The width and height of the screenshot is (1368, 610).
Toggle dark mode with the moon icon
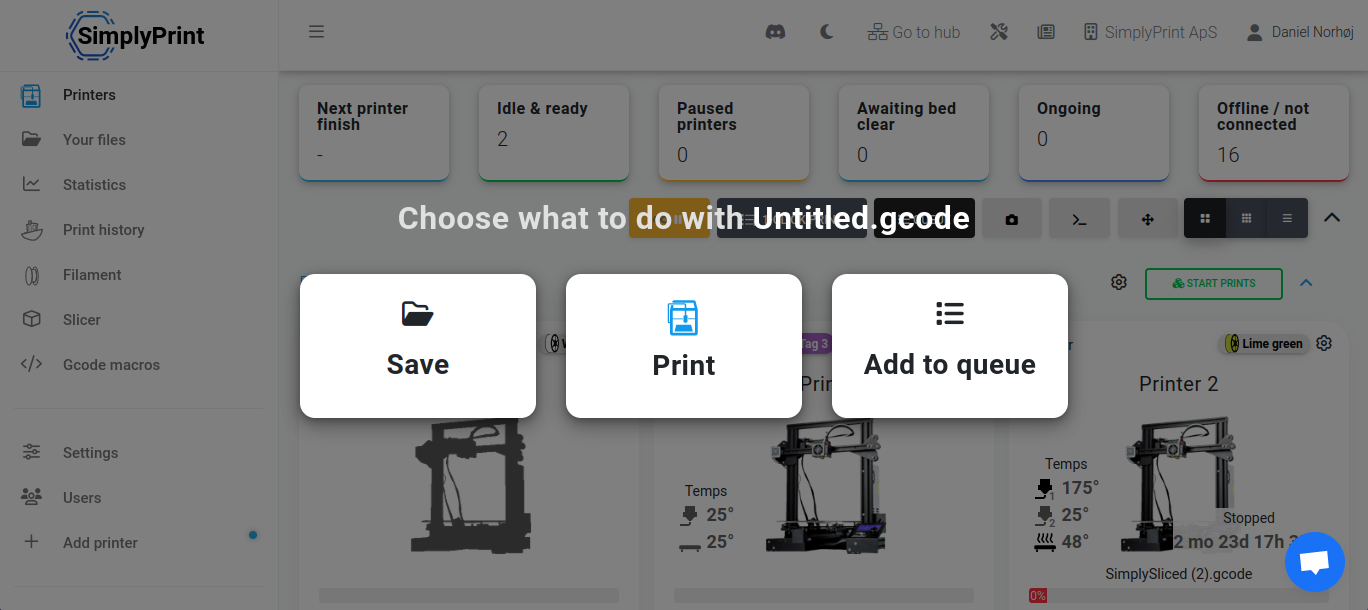(x=827, y=32)
